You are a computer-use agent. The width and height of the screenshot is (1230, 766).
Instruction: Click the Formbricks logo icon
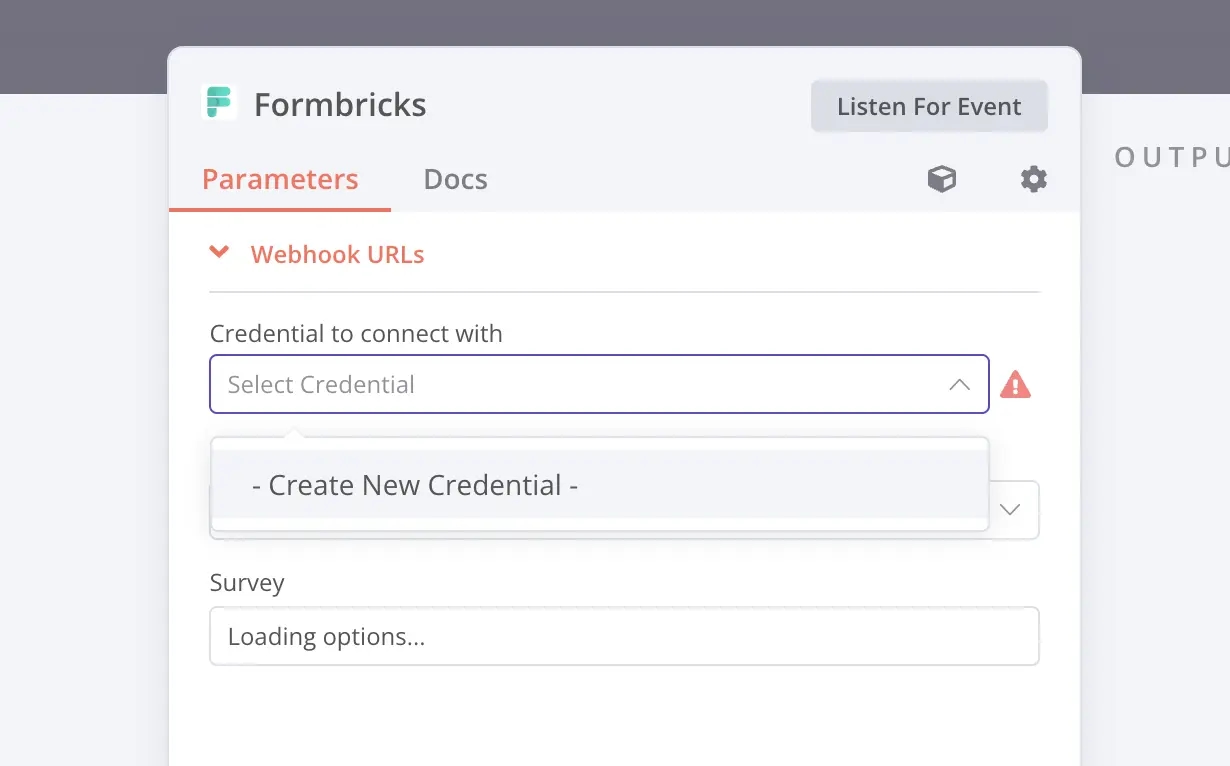pos(219,103)
